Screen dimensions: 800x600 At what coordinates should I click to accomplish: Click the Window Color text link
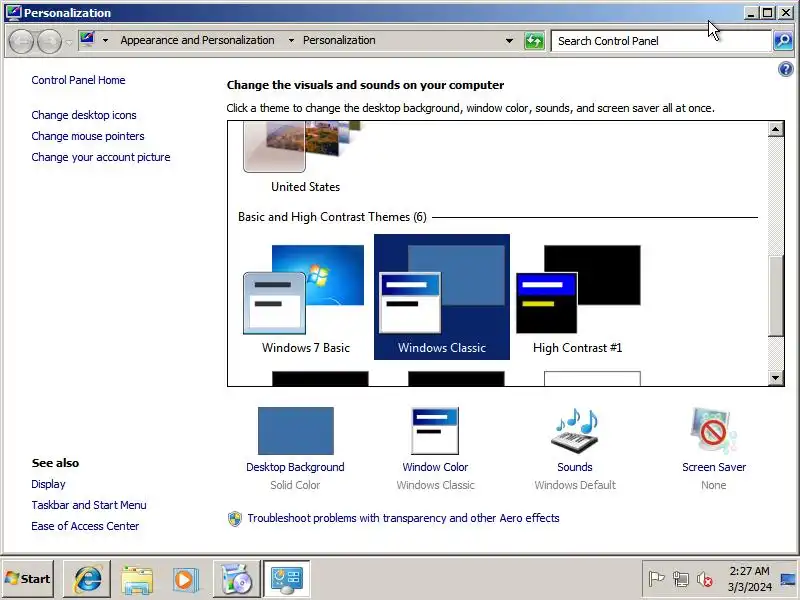[435, 467]
